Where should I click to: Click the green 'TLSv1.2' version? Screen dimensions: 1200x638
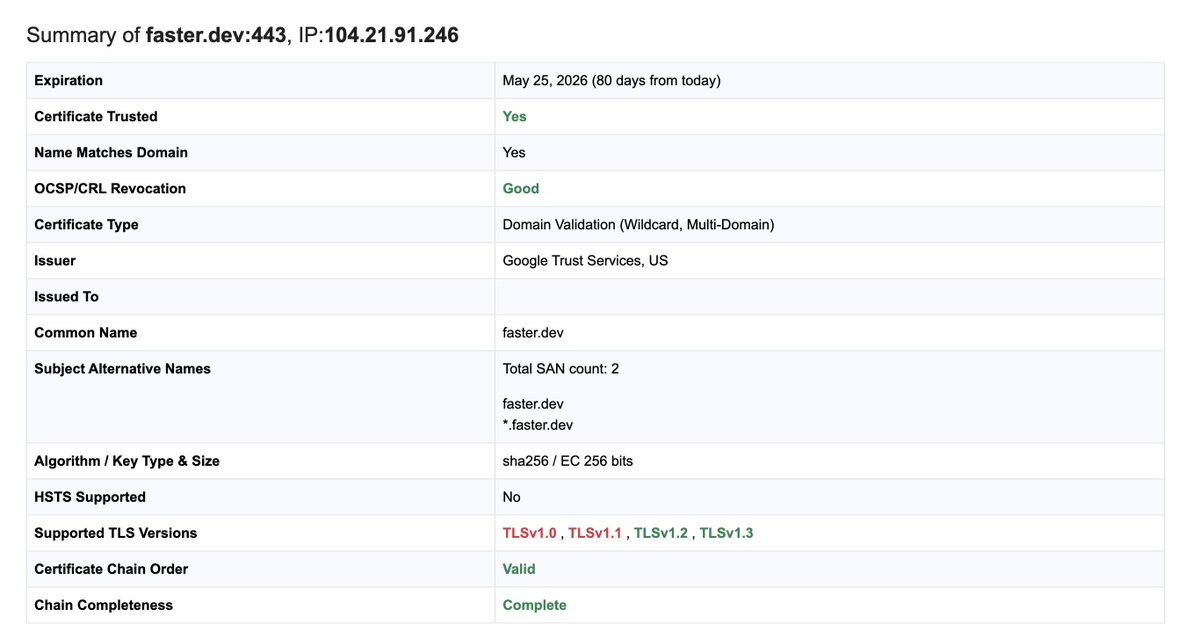[661, 533]
